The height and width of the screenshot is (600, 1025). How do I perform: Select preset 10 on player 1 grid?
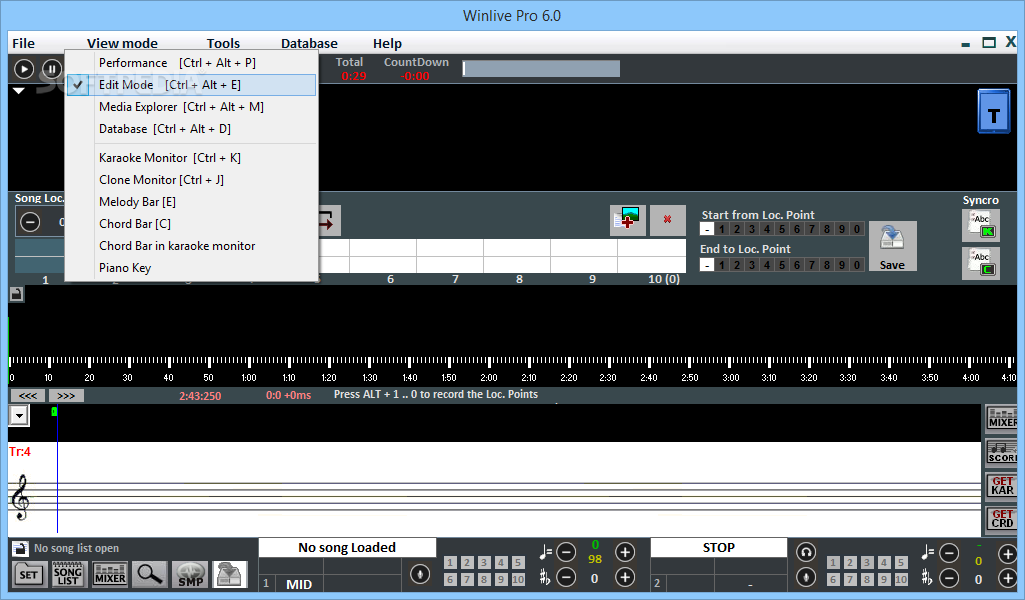[518, 579]
